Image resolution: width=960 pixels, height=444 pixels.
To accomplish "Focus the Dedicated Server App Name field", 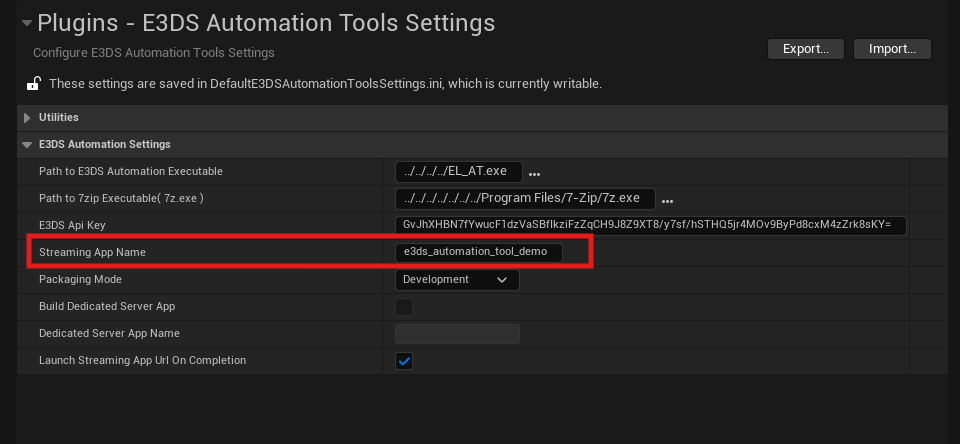I will (x=457, y=334).
